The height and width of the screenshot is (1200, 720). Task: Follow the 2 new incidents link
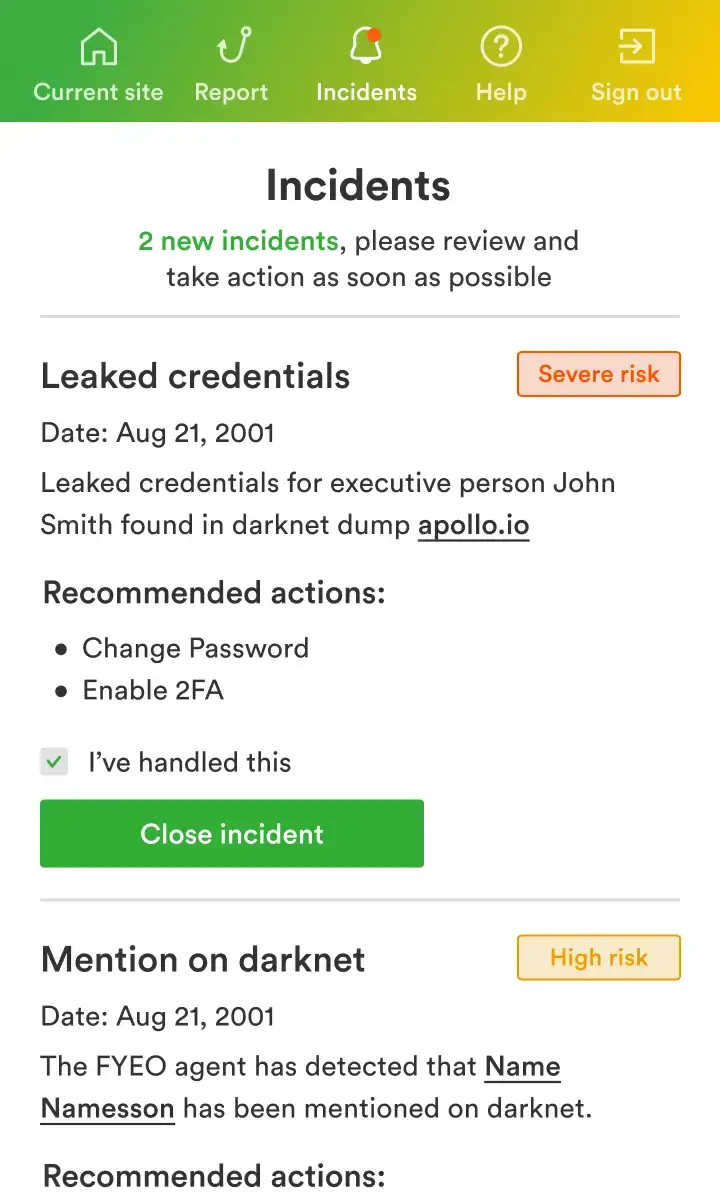[x=237, y=241]
